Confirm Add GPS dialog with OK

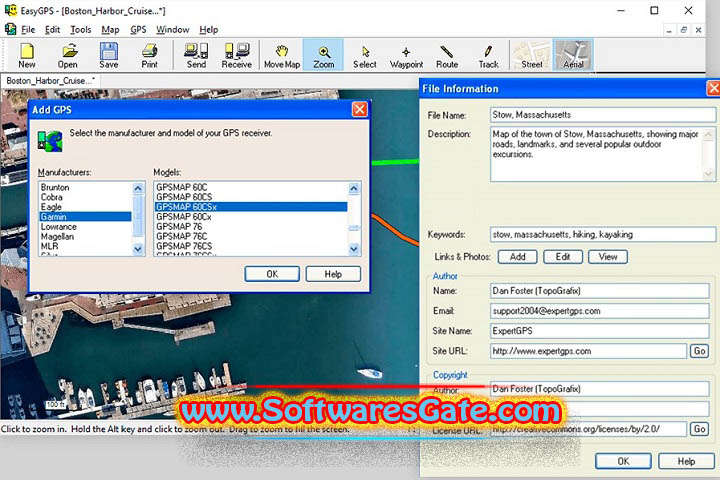(x=272, y=274)
